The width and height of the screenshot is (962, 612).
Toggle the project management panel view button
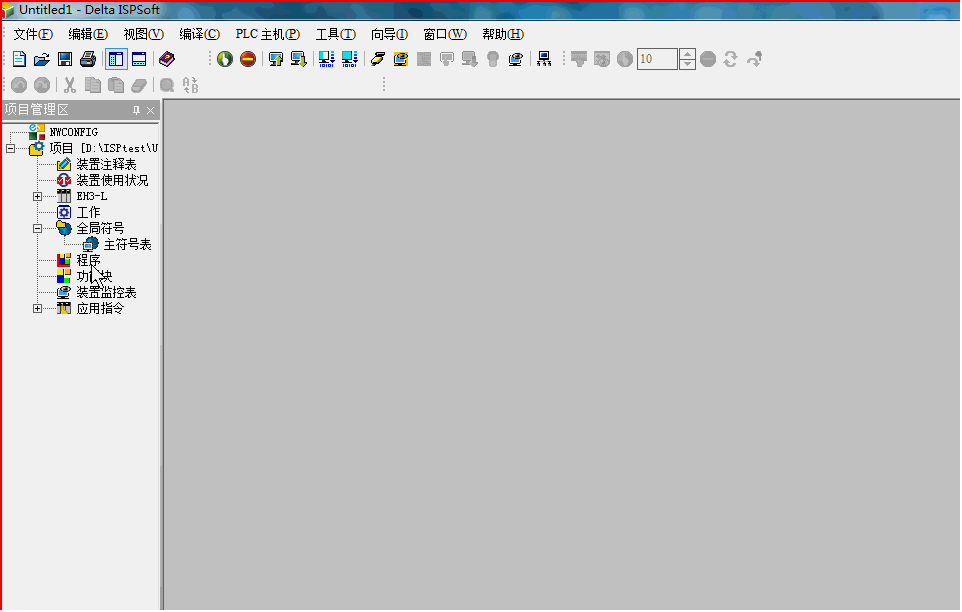(x=116, y=59)
